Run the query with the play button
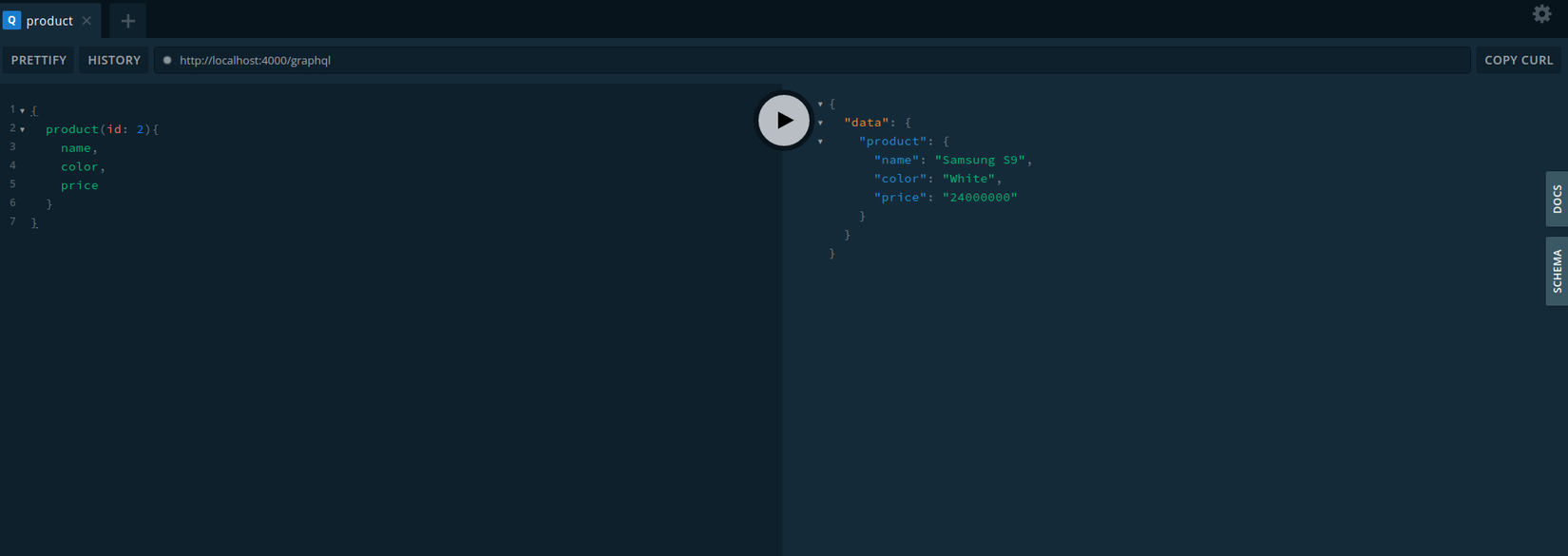 coord(784,121)
